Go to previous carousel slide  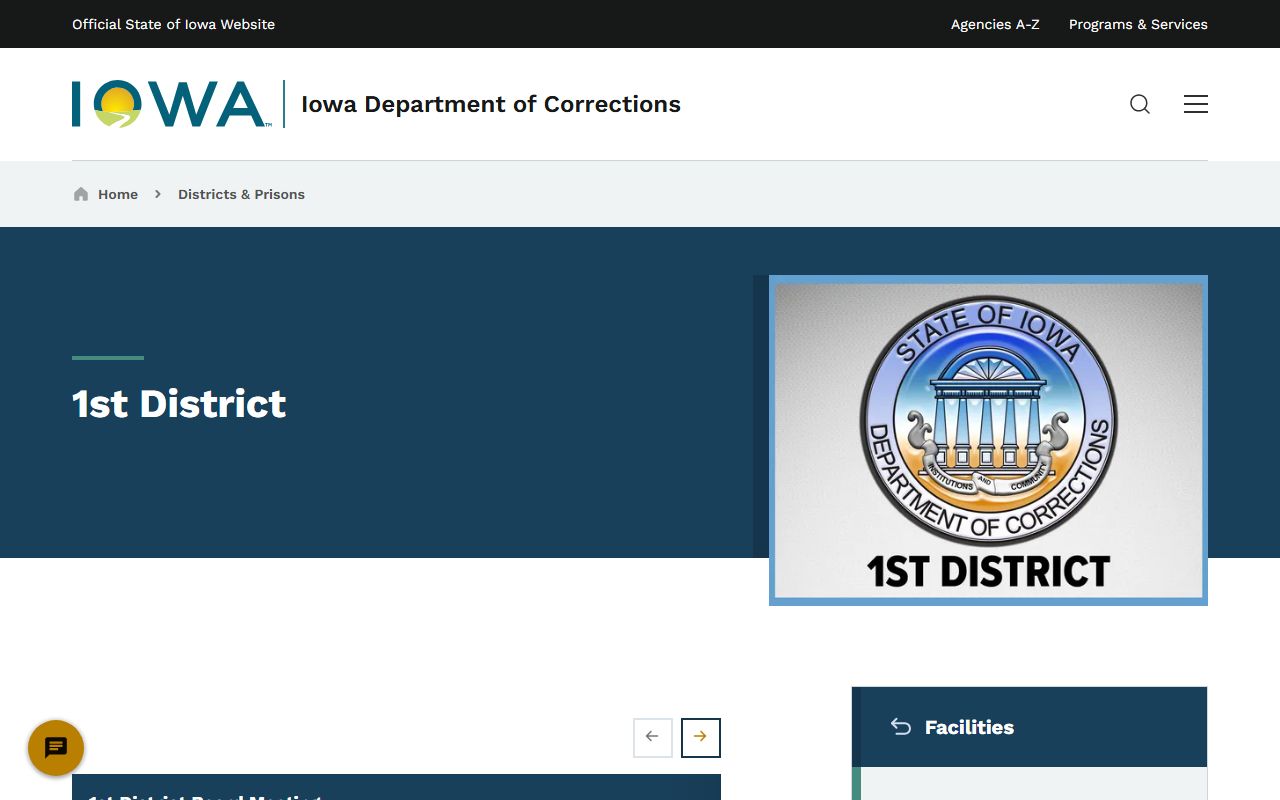(x=653, y=738)
